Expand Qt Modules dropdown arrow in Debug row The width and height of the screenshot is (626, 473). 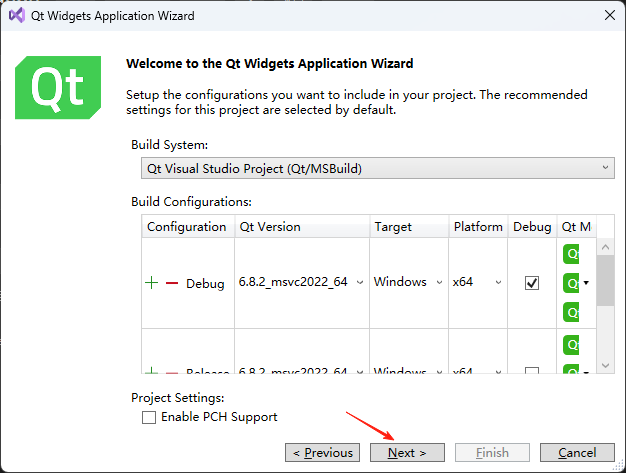tap(586, 283)
